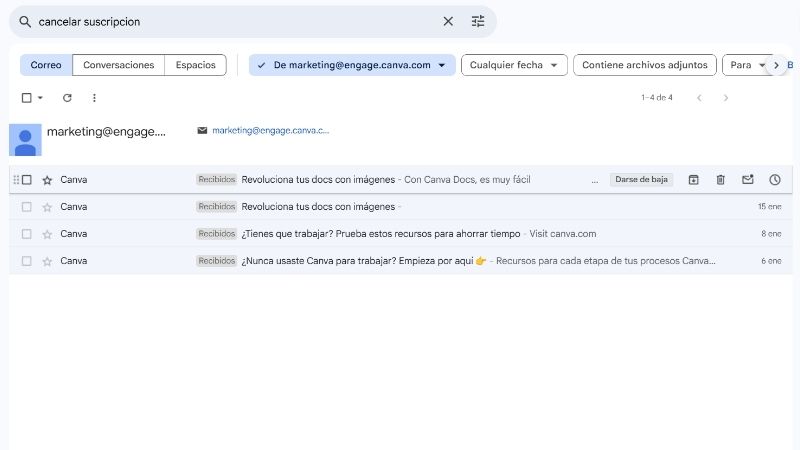Image resolution: width=800 pixels, height=450 pixels.
Task: Star the first Canva email with 'Darse de baja'
Action: (x=47, y=180)
